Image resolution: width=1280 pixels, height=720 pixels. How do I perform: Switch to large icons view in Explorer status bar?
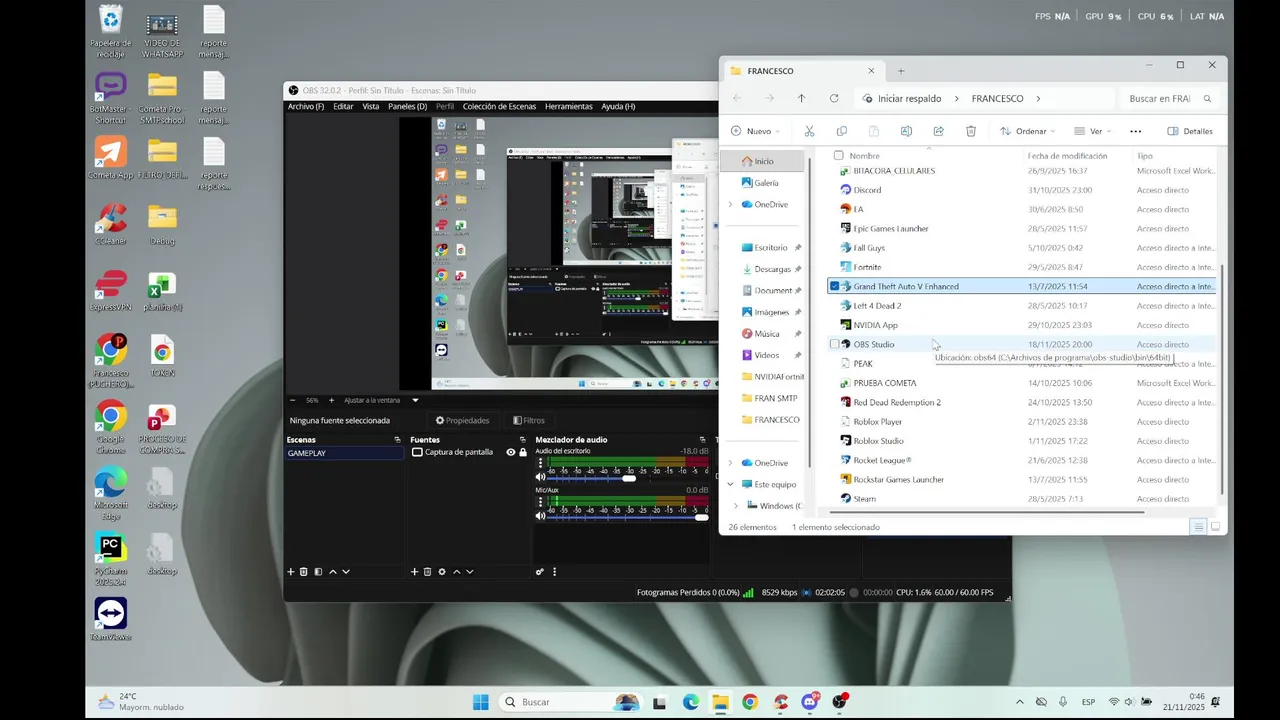[x=1215, y=526]
